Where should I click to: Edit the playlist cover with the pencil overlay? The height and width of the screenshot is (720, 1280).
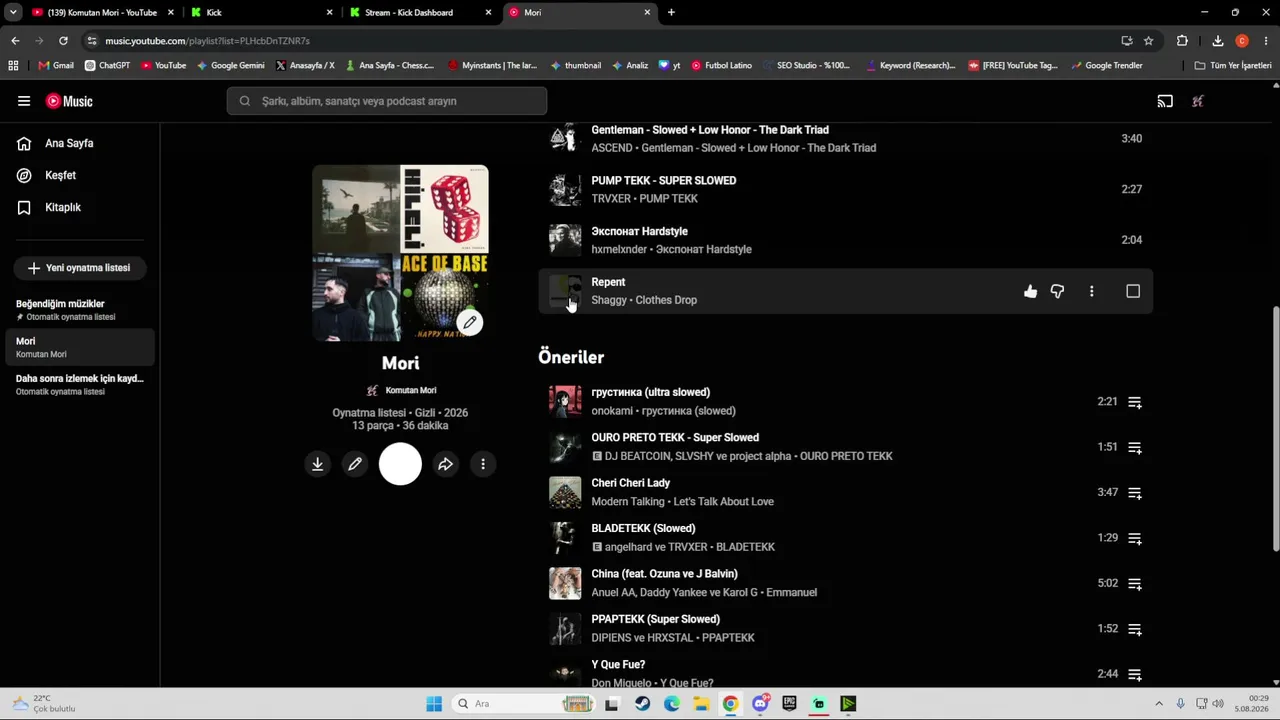[x=470, y=322]
